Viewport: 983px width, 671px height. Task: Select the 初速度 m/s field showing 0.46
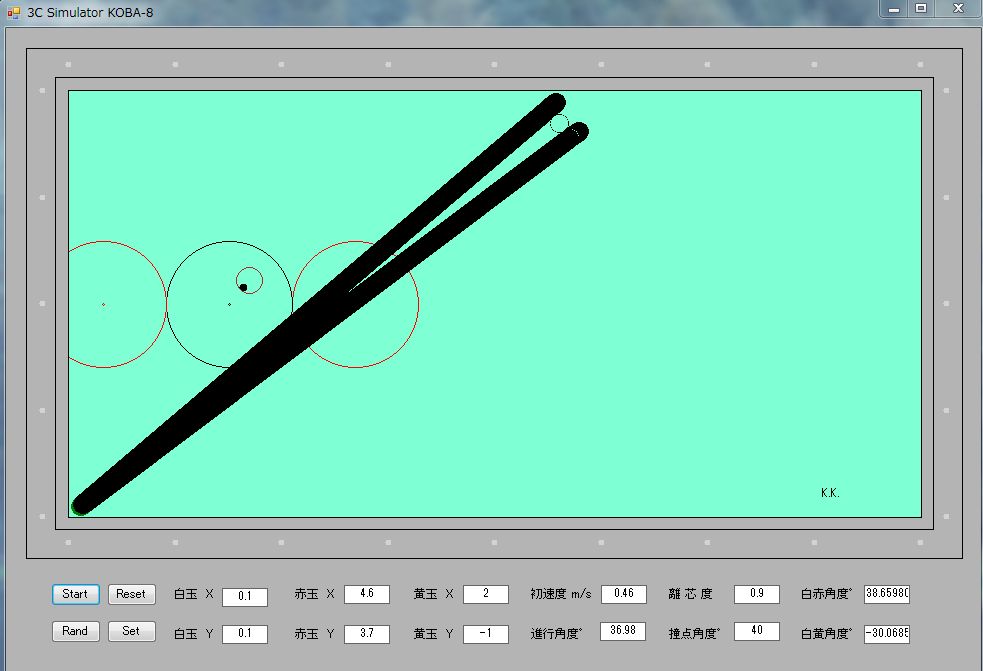pyautogui.click(x=624, y=594)
